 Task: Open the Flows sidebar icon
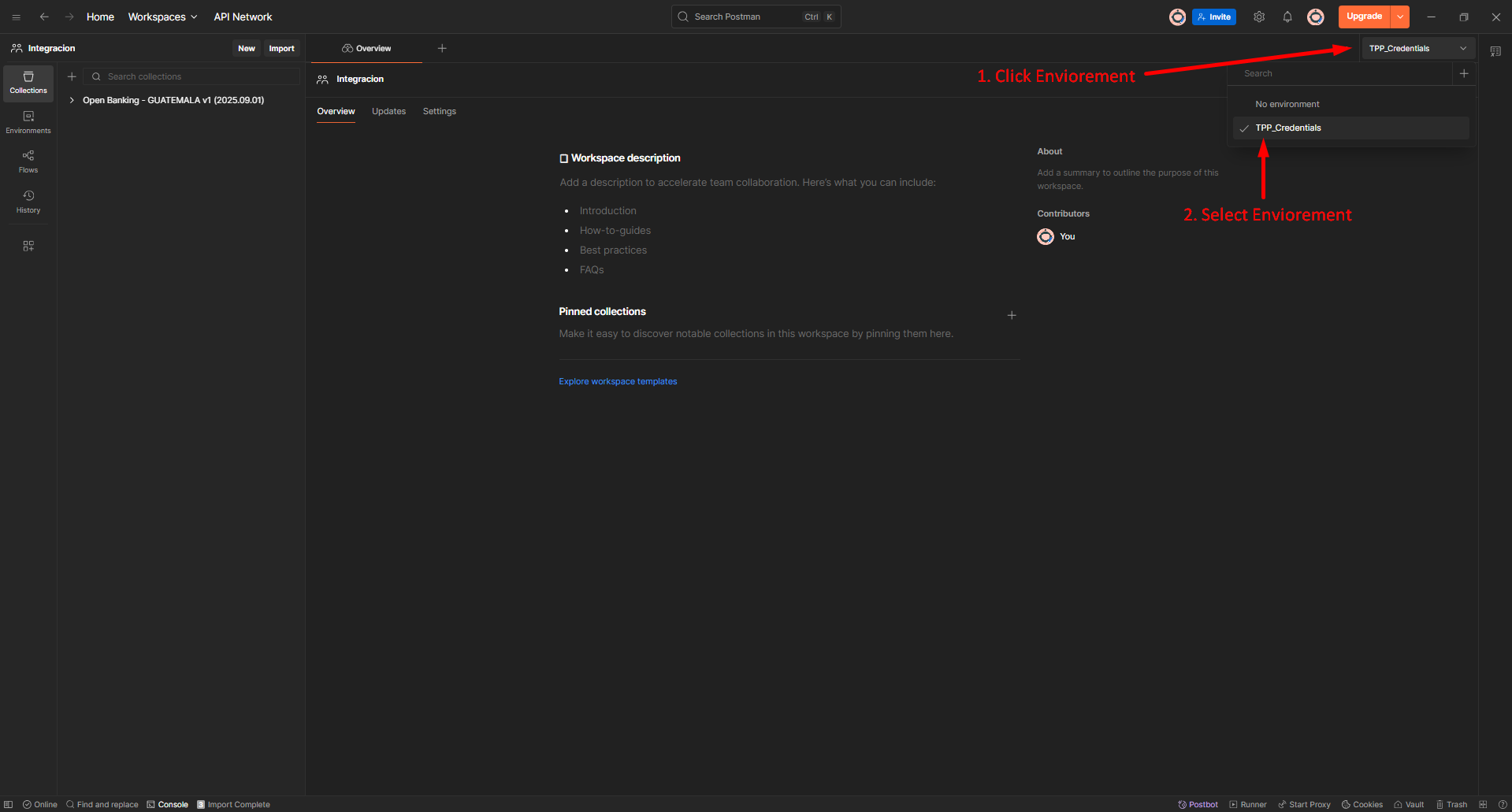click(x=28, y=161)
